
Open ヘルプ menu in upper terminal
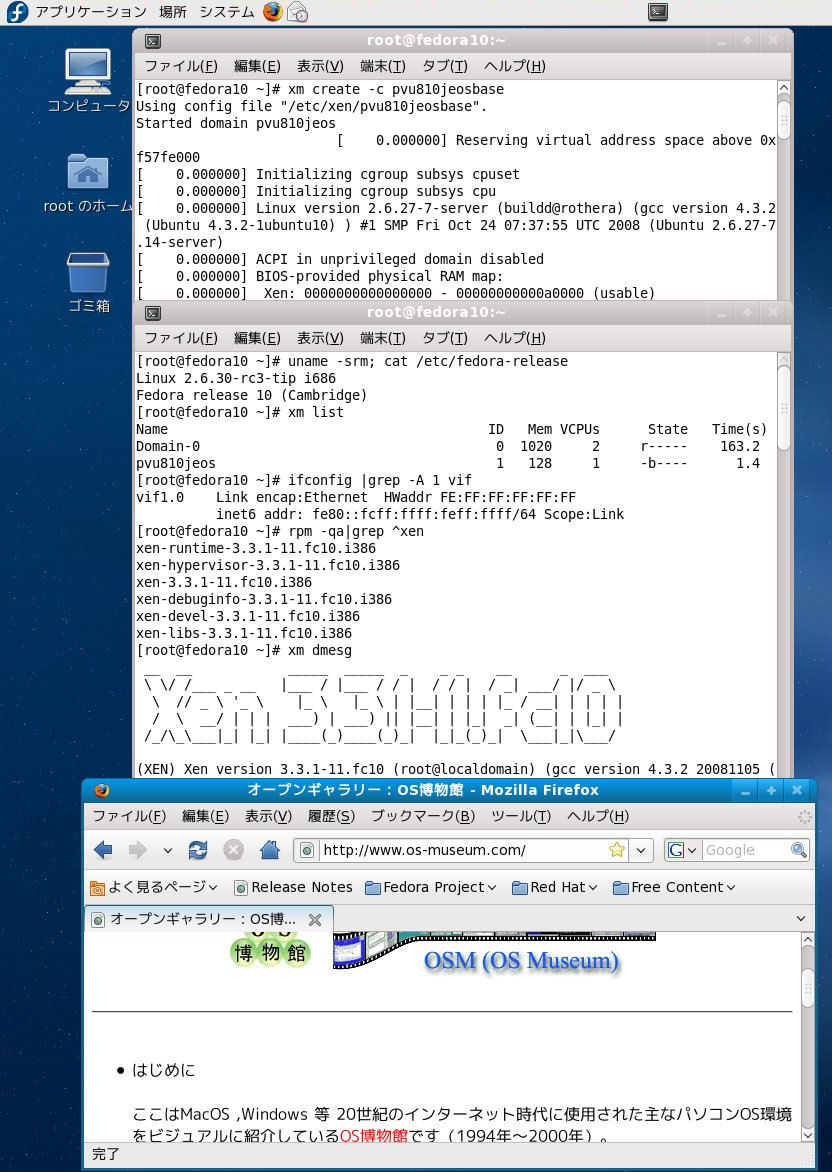(x=514, y=66)
